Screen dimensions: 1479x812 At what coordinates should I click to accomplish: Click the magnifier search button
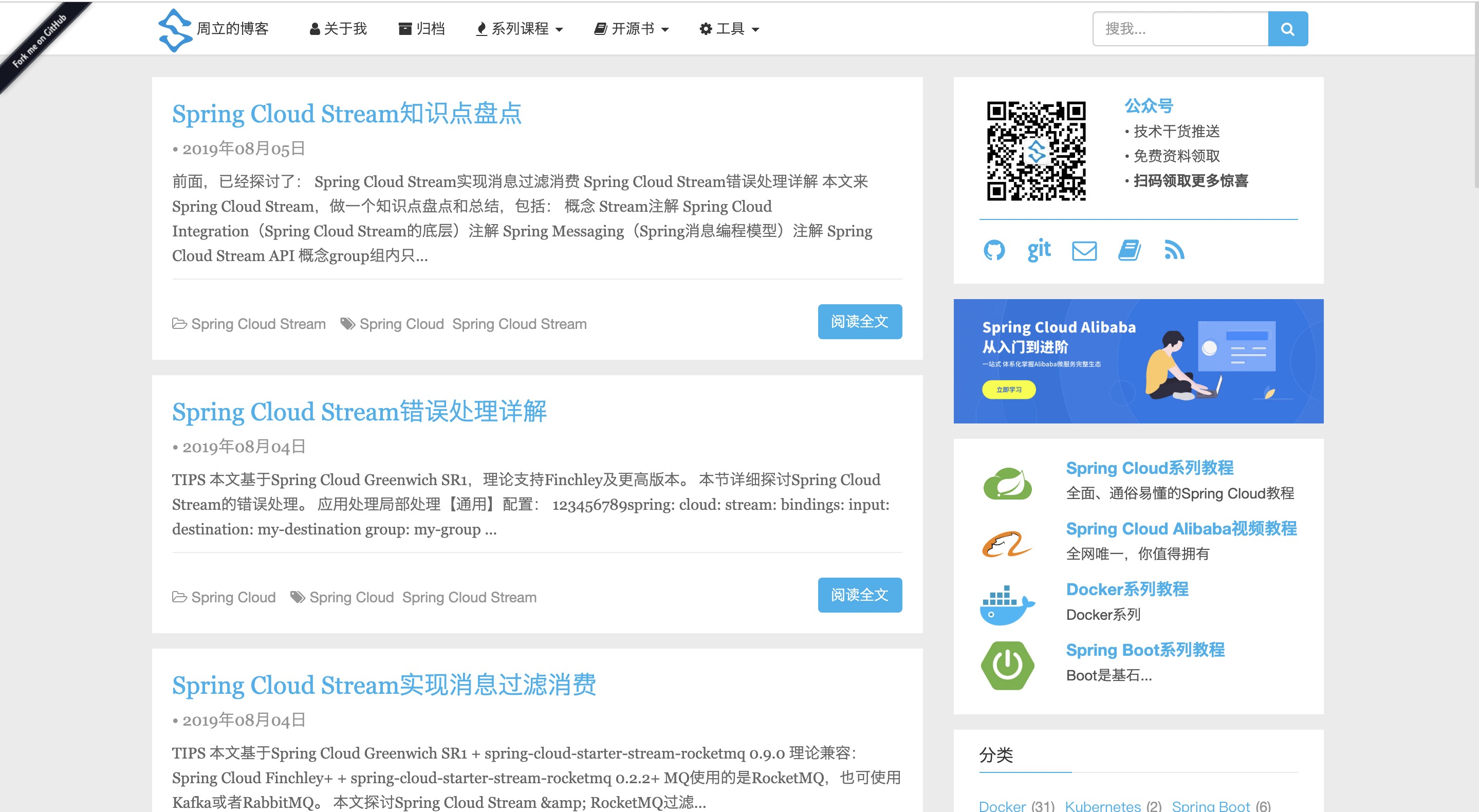[x=1287, y=29]
